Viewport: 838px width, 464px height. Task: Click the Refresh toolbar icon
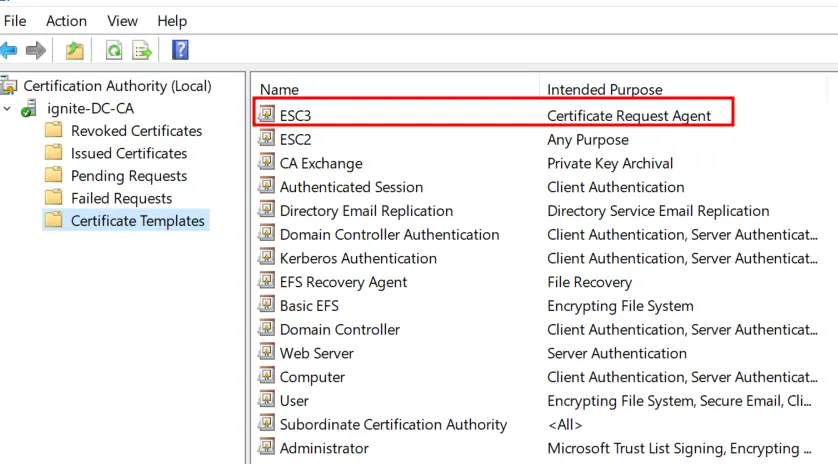[115, 50]
